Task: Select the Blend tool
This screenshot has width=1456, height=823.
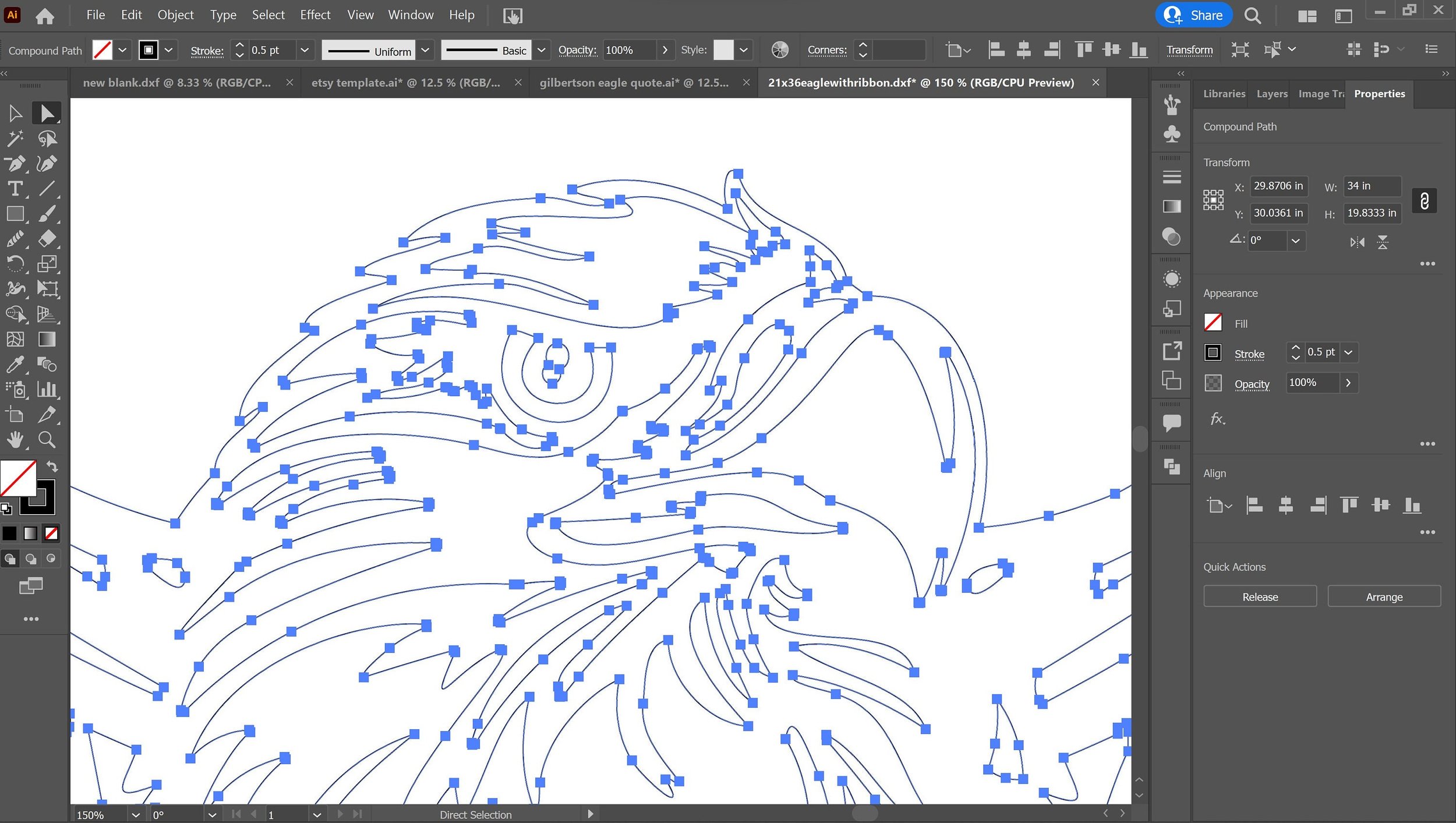Action: coord(47,365)
